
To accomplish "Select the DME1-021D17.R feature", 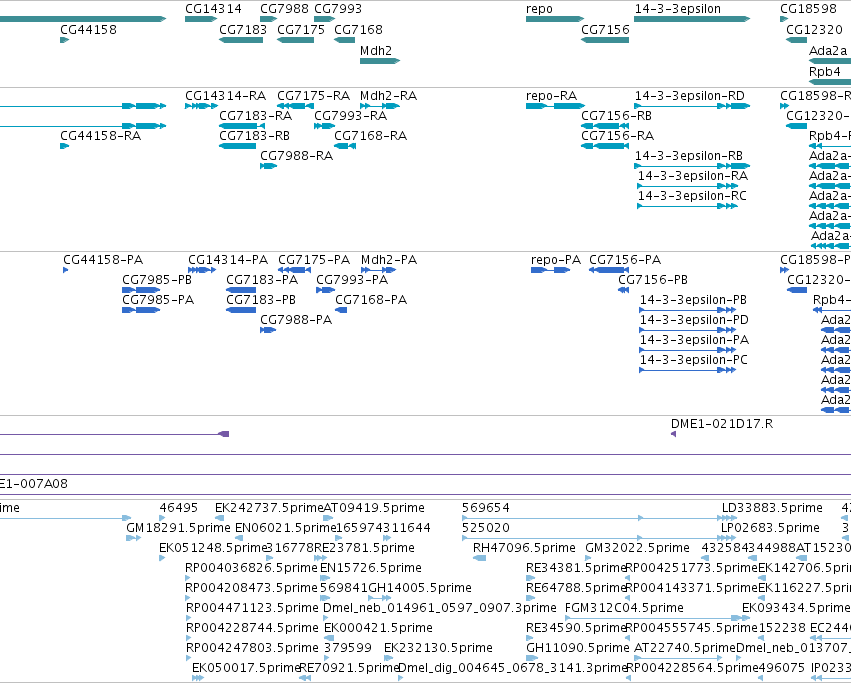I will [x=674, y=434].
